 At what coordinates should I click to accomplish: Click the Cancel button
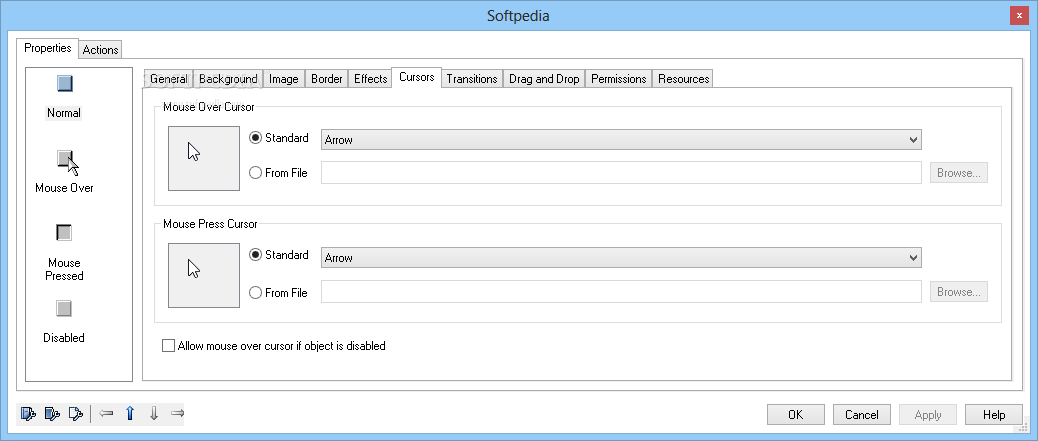pyautogui.click(x=862, y=415)
